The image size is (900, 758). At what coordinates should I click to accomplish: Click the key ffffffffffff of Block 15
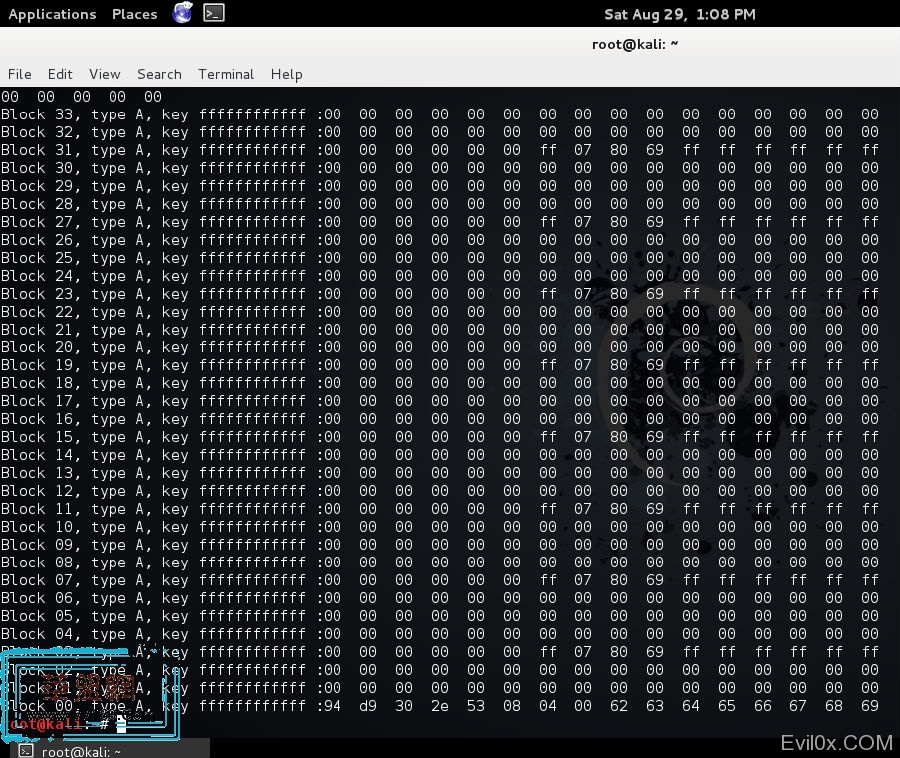click(x=252, y=437)
